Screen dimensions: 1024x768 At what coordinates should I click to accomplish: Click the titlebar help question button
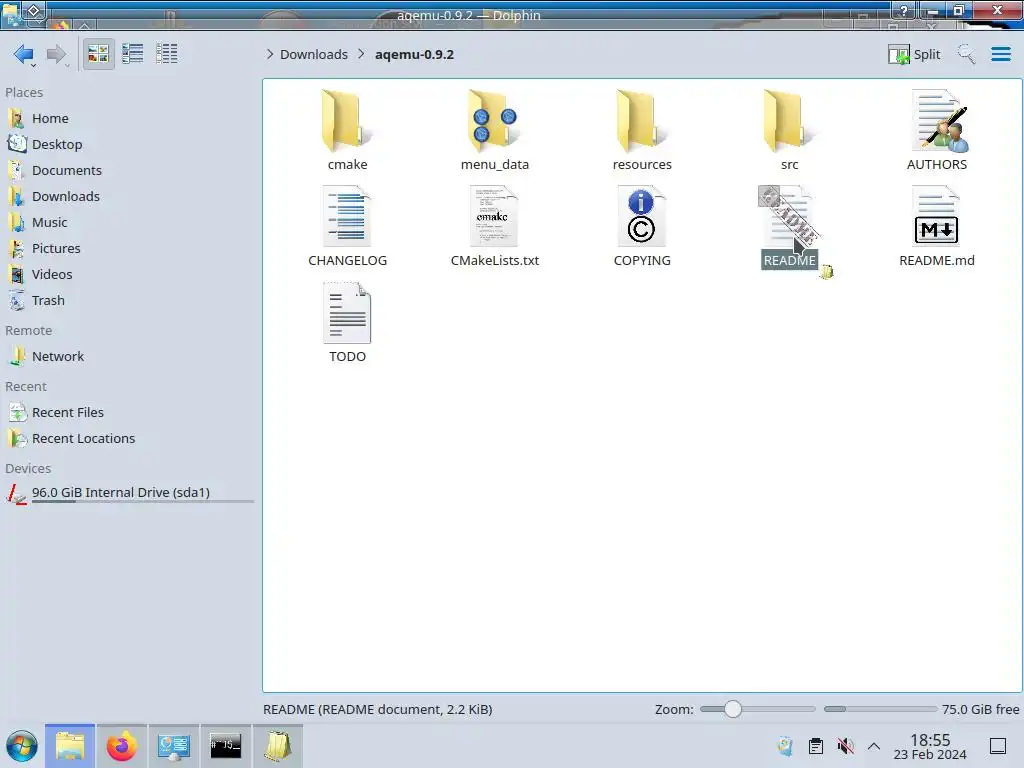[904, 10]
